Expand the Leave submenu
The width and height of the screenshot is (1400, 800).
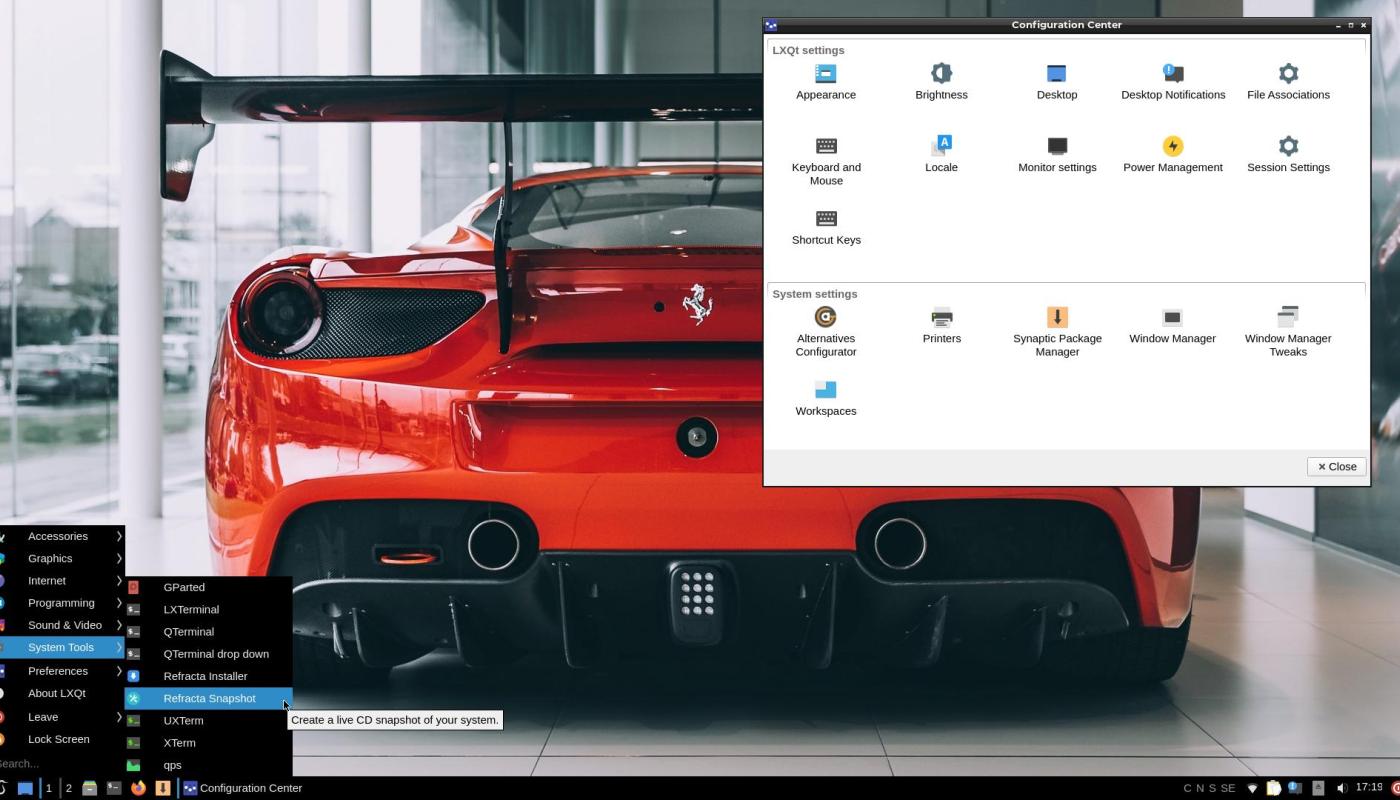tap(62, 717)
